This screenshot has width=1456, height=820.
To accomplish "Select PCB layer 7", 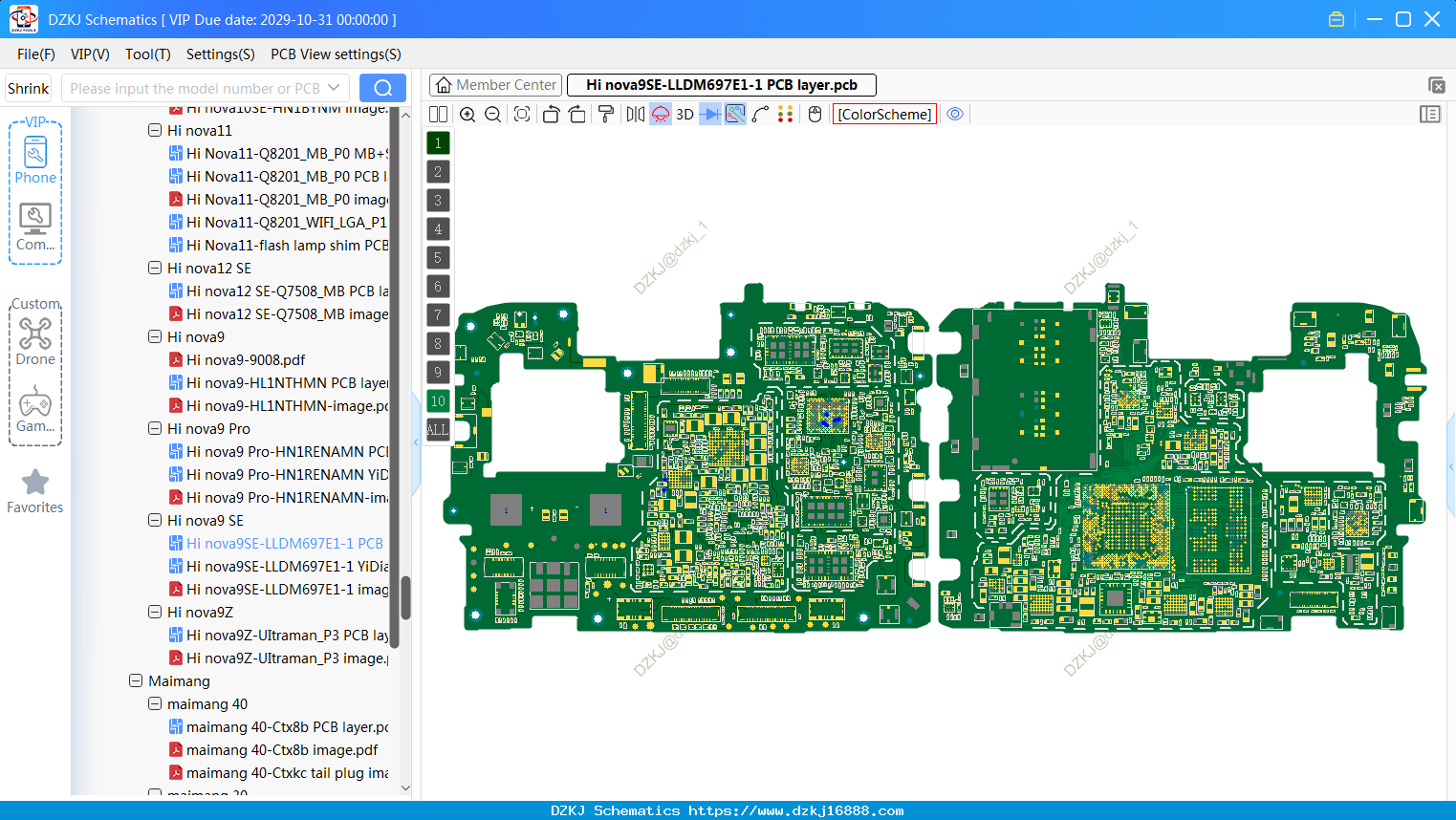I will [438, 315].
